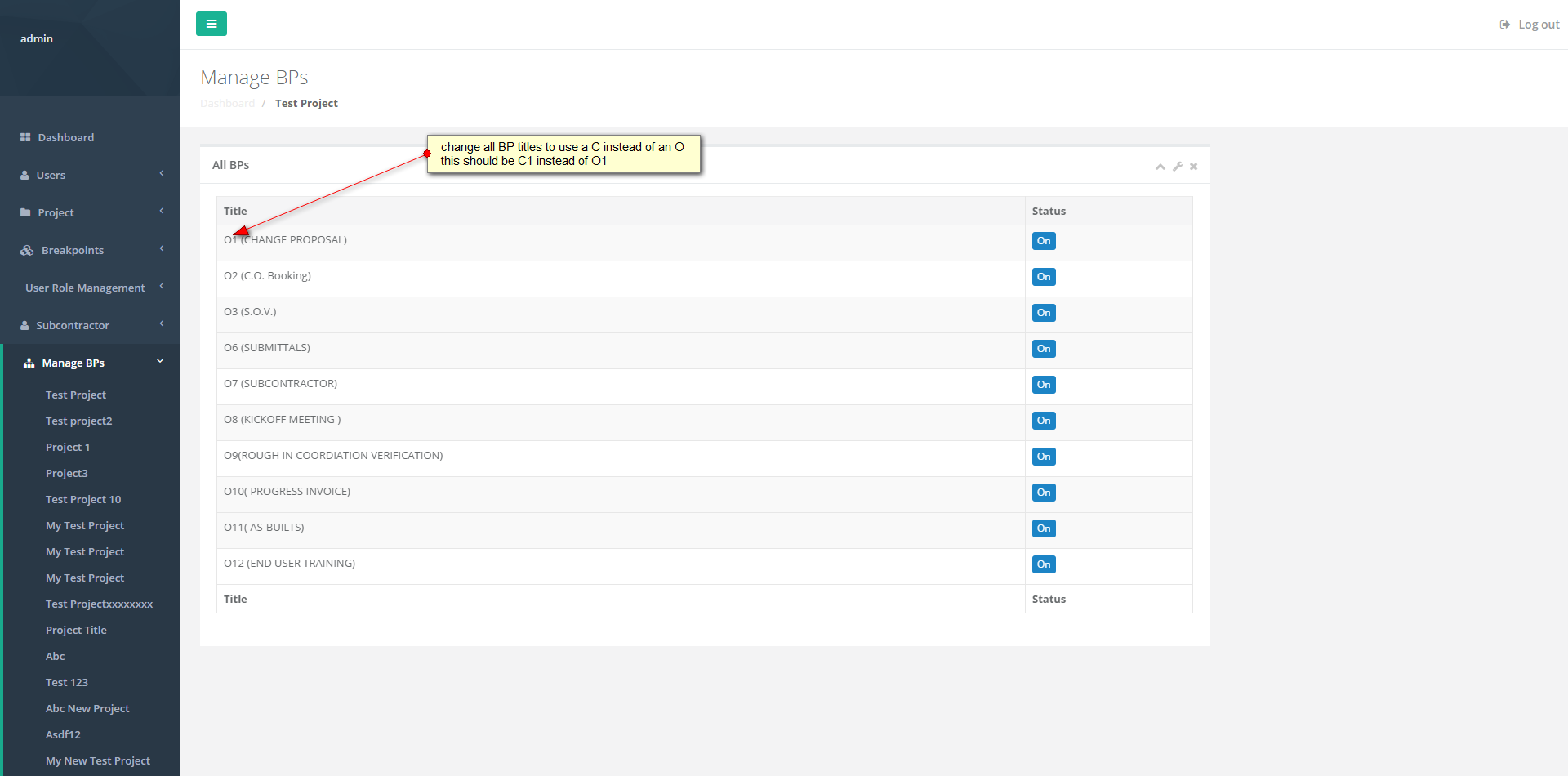Open the Subcontractor menu item
1568x776 pixels.
73,325
